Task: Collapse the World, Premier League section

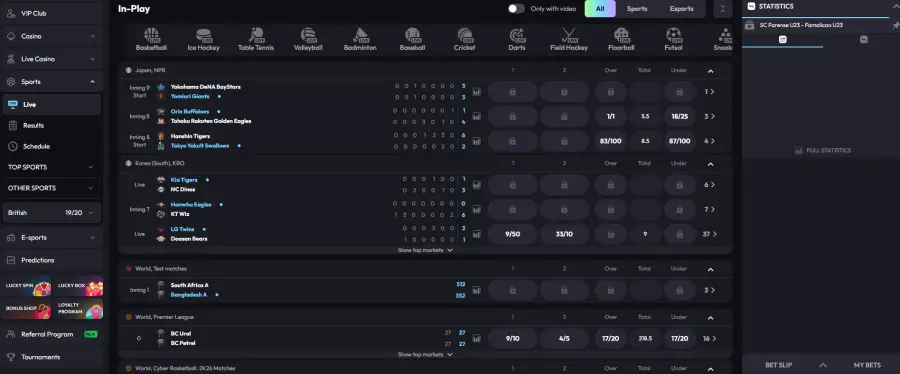Action: point(711,317)
